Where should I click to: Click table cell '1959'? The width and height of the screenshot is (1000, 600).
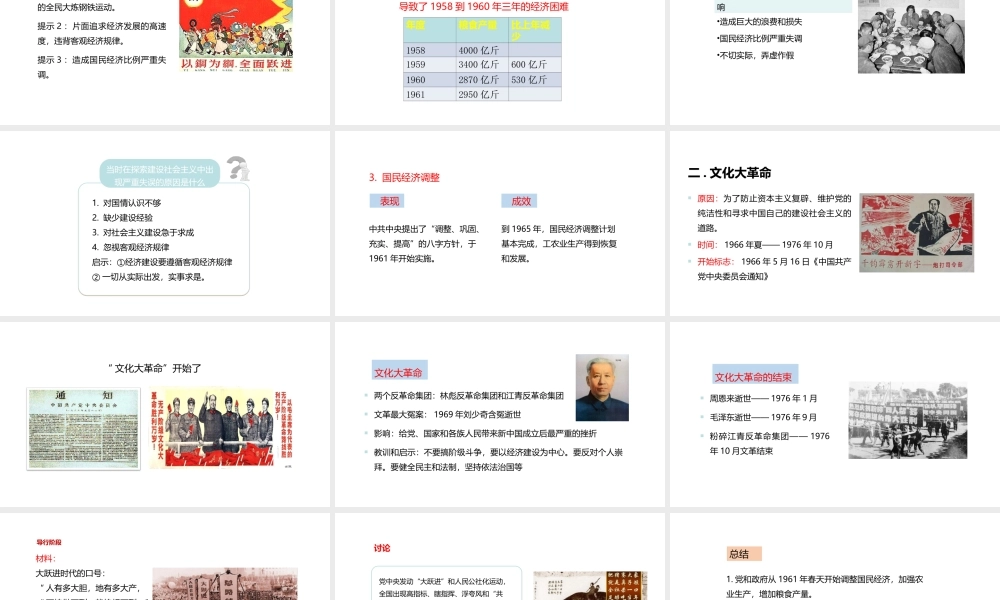tap(430, 64)
